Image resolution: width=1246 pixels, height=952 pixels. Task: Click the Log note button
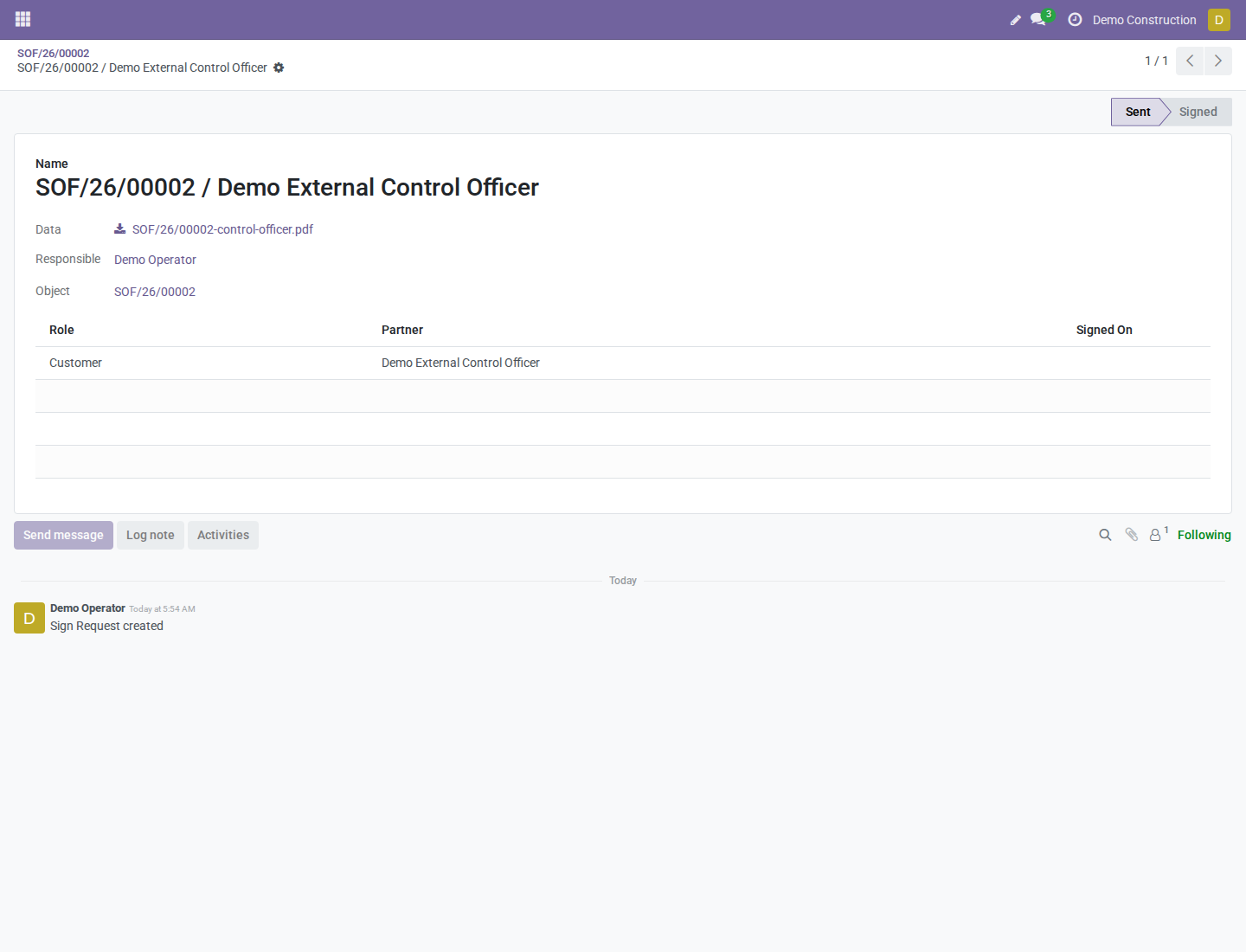[151, 535]
